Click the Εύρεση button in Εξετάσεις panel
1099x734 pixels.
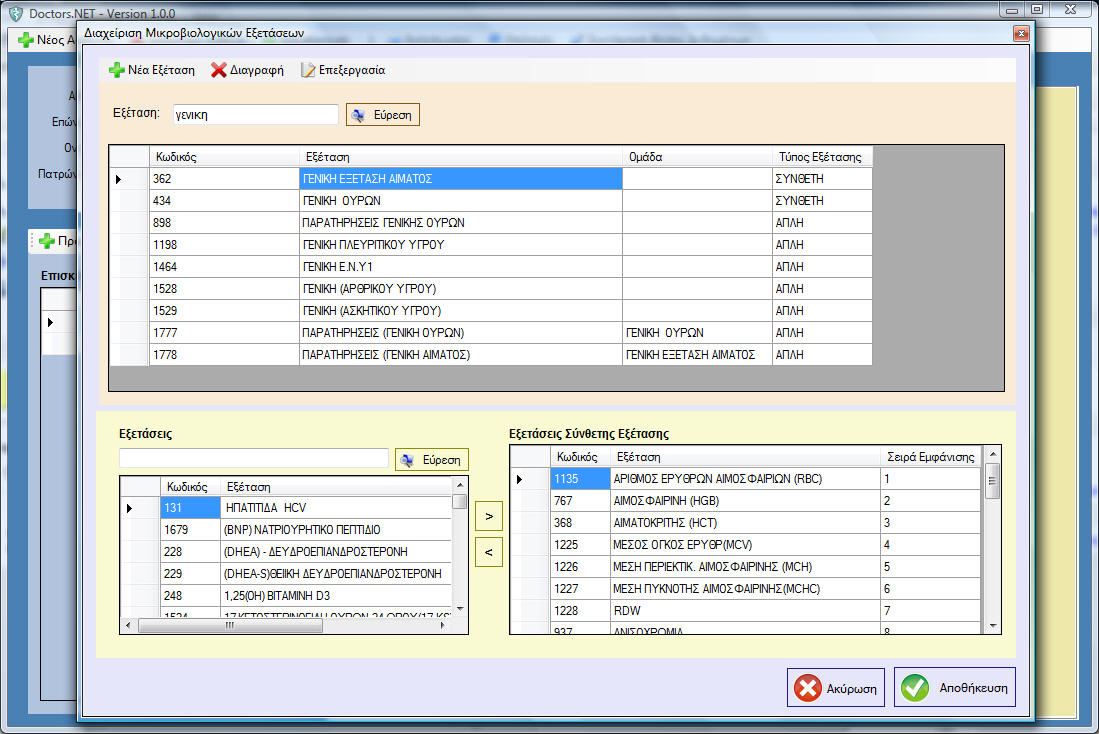[x=432, y=460]
